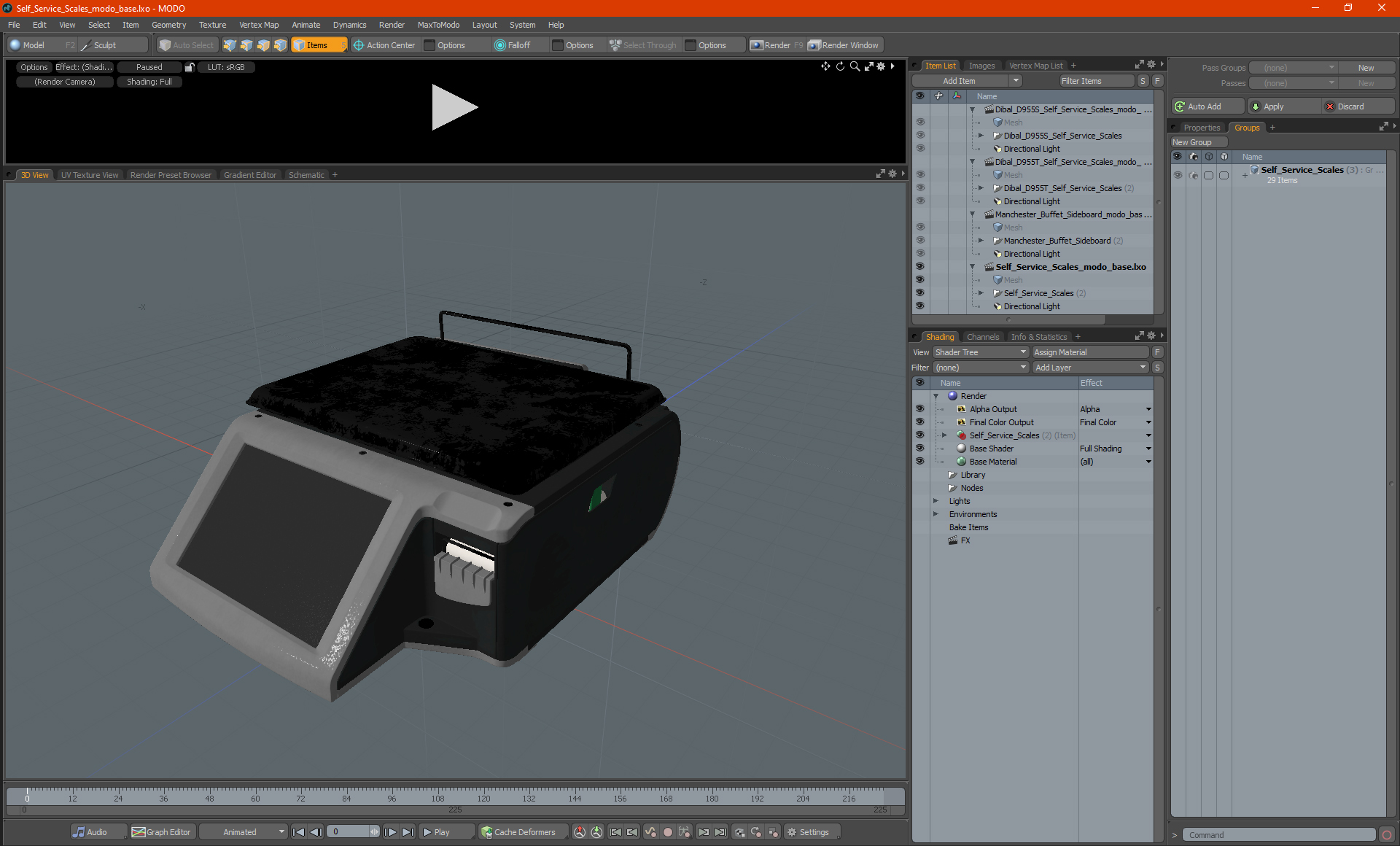Toggle visibility of Base Material
The image size is (1400, 846).
point(919,462)
